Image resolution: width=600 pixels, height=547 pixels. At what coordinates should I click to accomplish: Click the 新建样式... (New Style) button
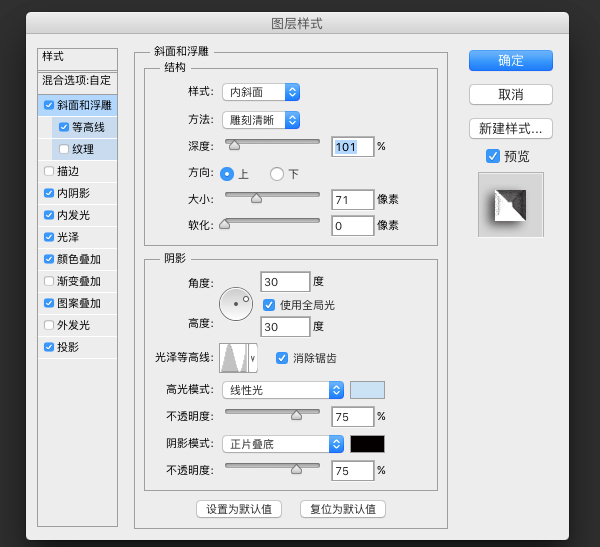pyautogui.click(x=510, y=128)
